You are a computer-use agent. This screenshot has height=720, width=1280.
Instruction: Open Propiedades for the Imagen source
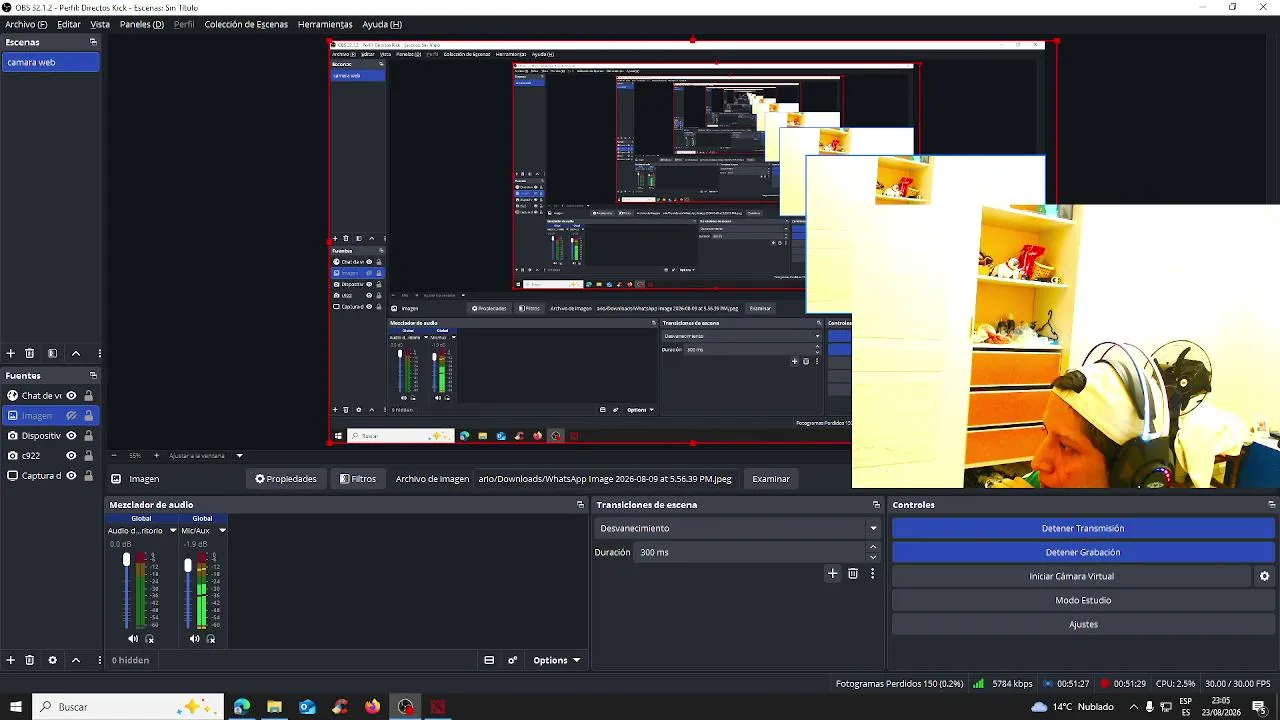[x=286, y=479]
